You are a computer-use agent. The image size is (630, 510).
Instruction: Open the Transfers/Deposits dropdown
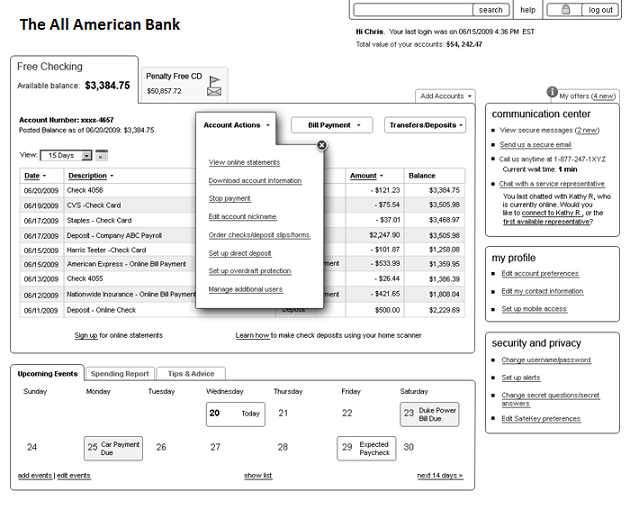point(425,125)
